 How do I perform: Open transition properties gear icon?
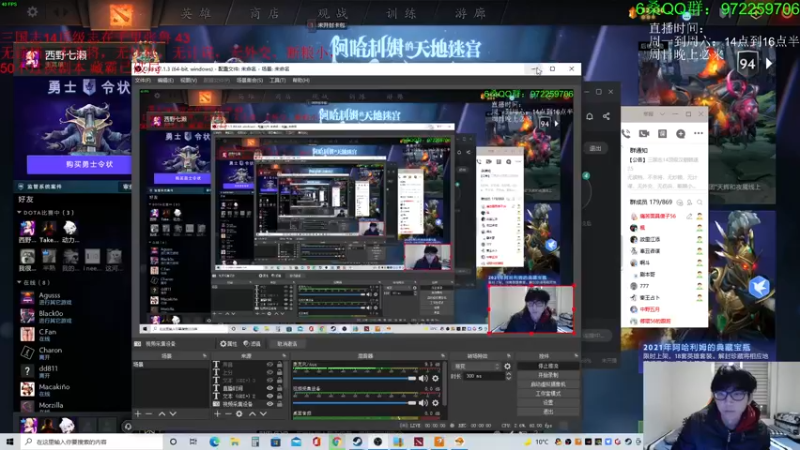click(507, 366)
